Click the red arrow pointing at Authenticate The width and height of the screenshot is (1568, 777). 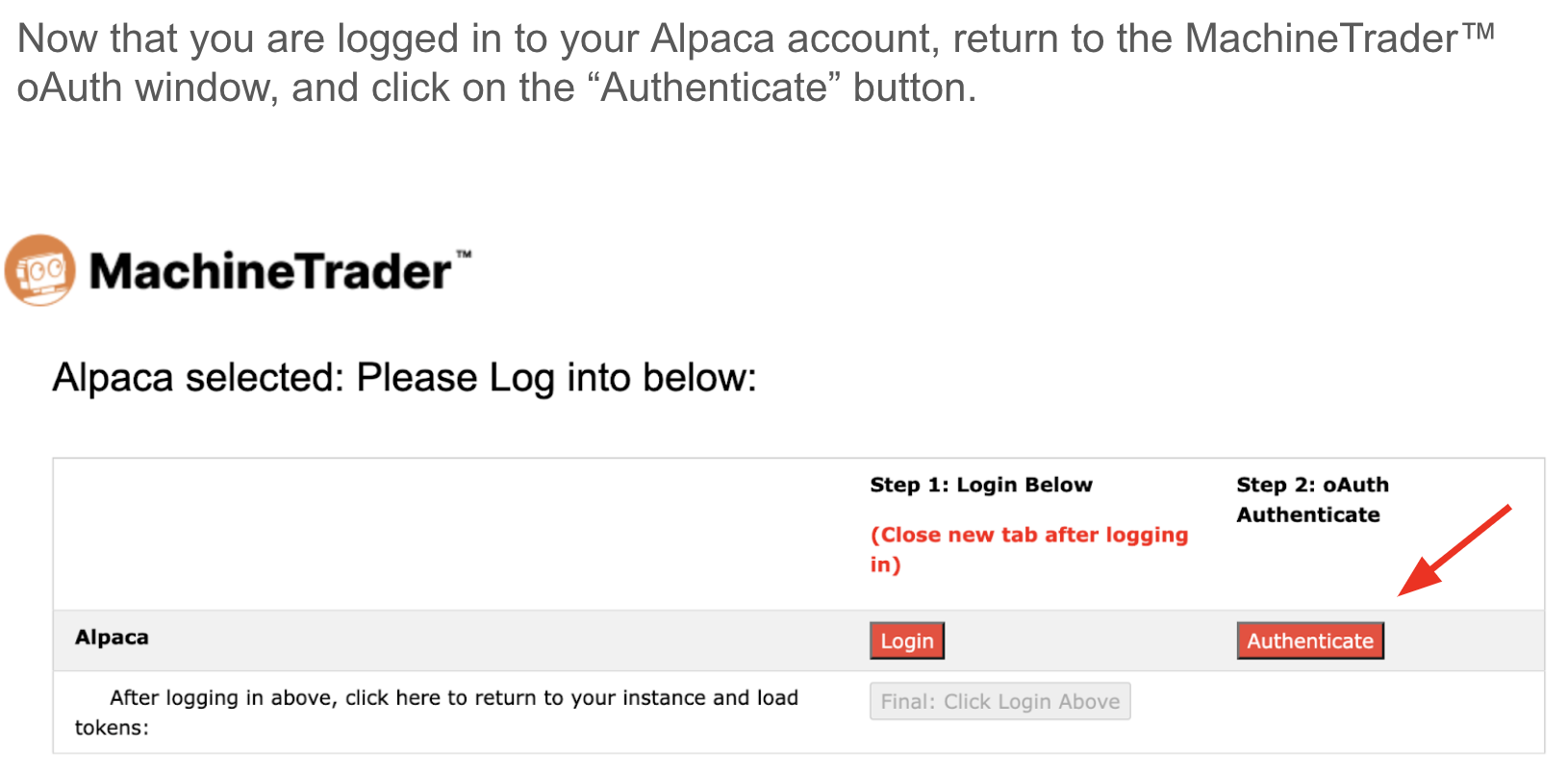coord(1453,550)
